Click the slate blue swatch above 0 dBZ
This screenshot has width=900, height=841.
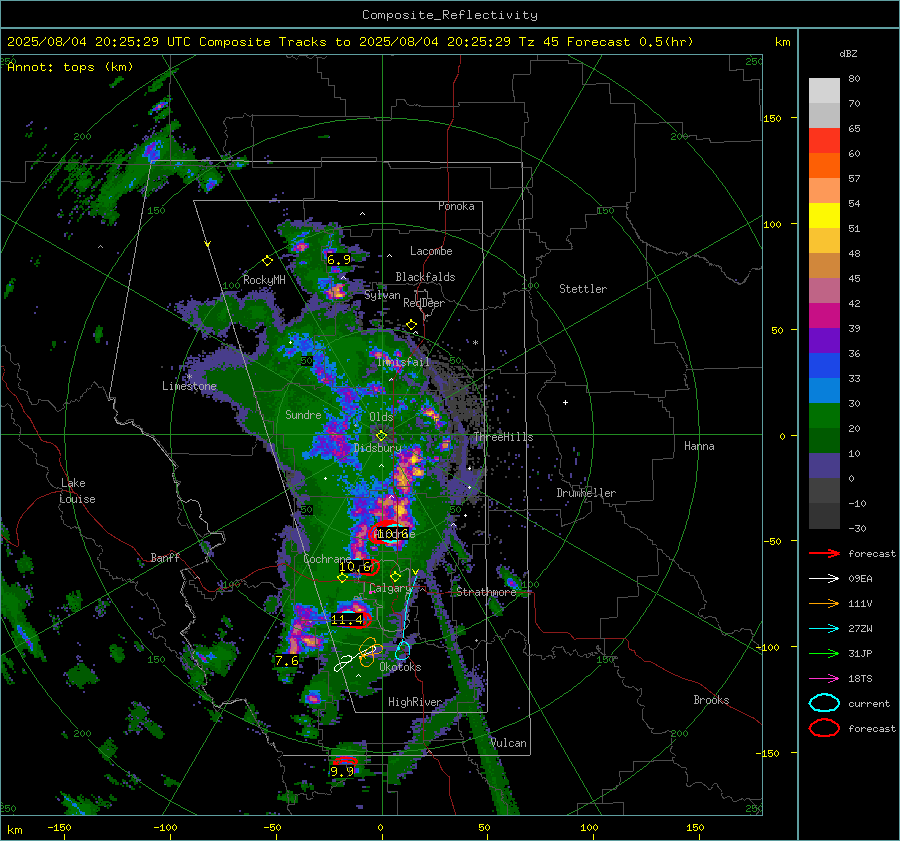pos(824,466)
